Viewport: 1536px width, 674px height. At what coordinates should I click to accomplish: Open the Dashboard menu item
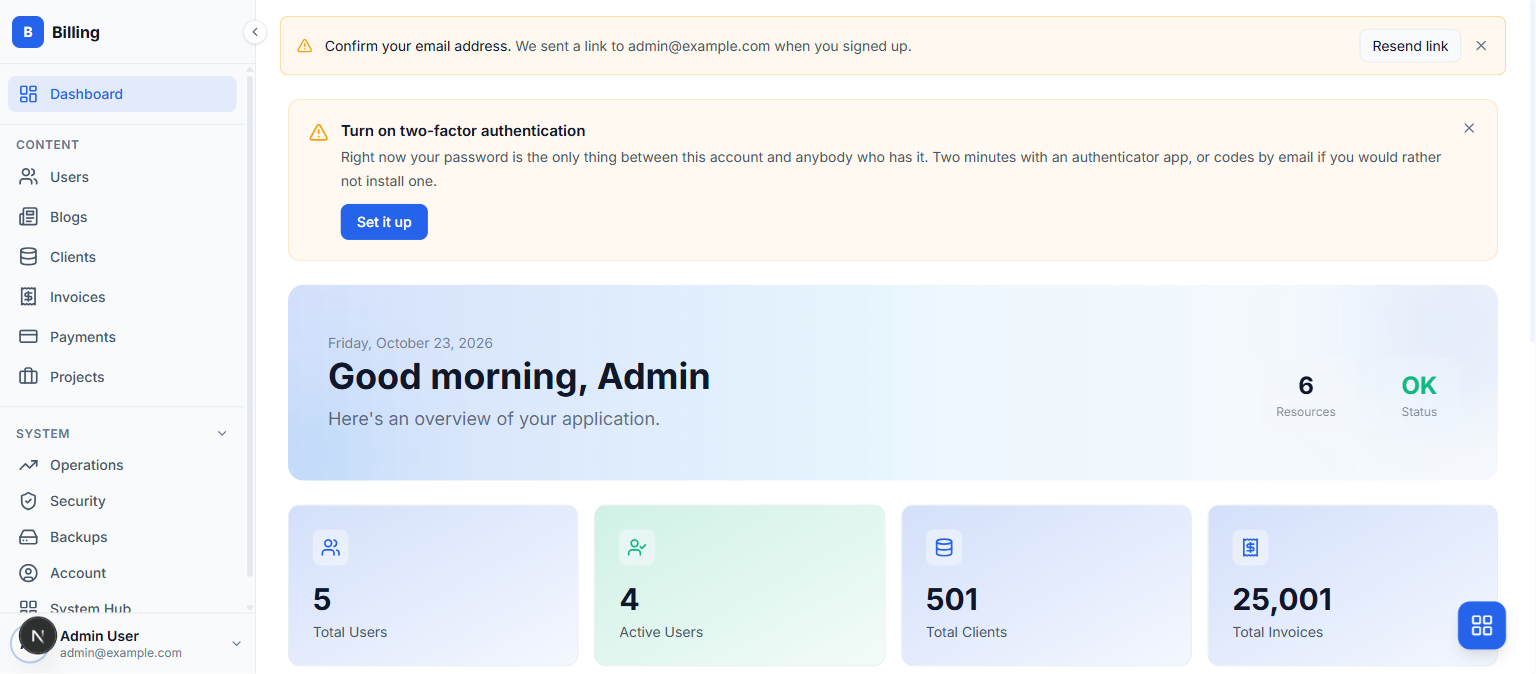pos(122,94)
